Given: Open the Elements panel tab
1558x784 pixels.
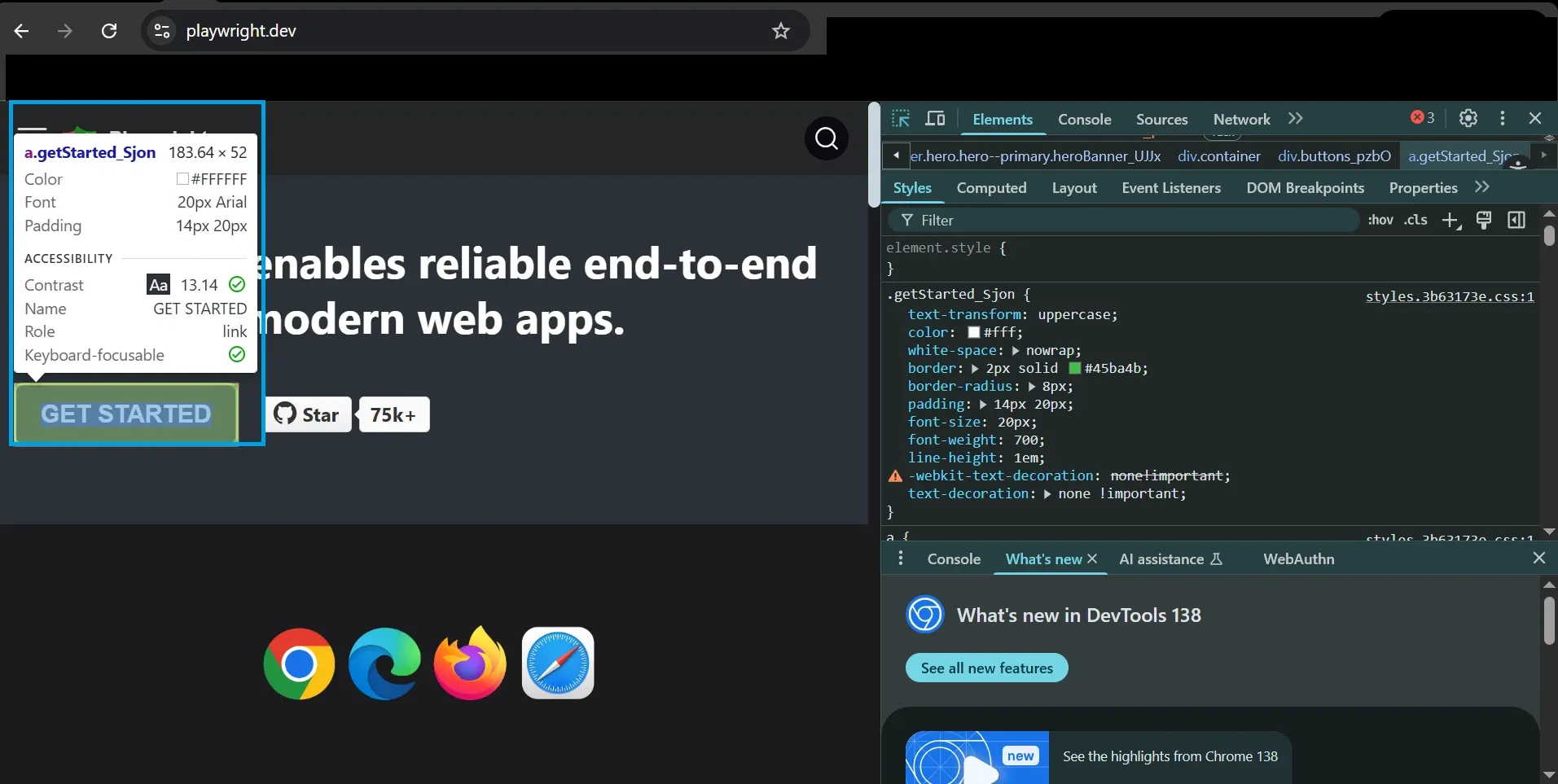Looking at the screenshot, I should click(x=1003, y=119).
